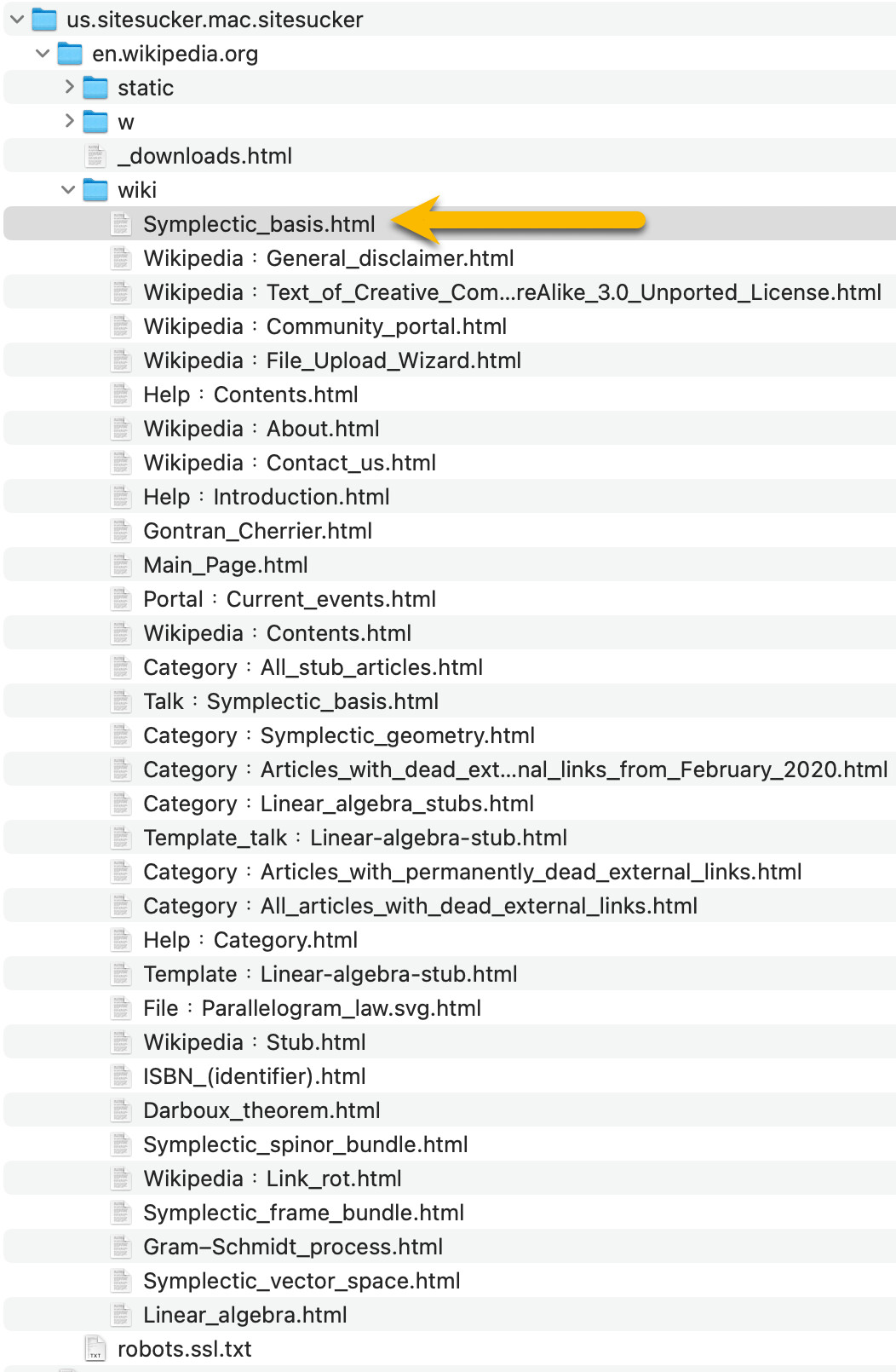Expand the static folder
The image size is (896, 1372).
click(69, 87)
